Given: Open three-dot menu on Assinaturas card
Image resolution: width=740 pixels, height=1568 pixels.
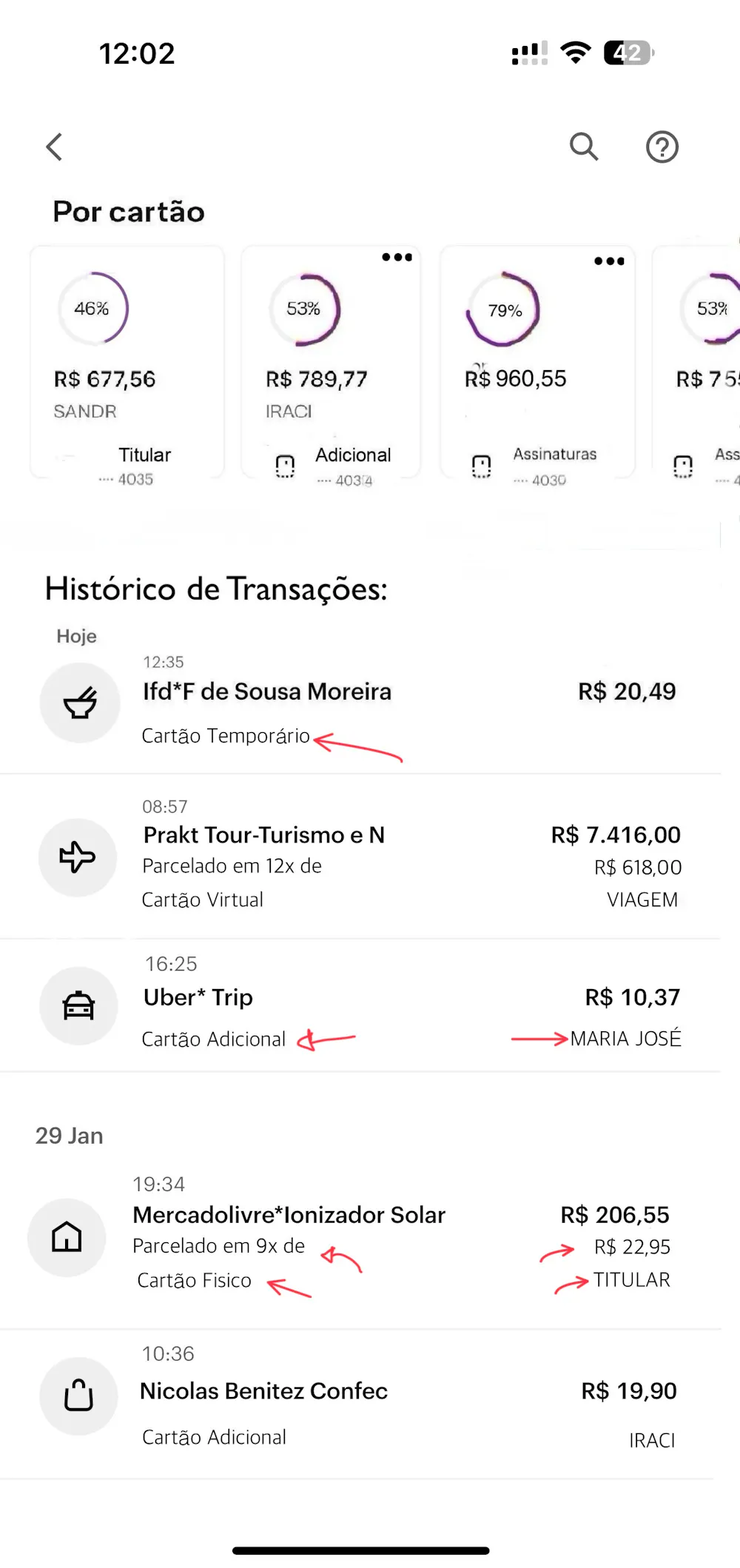Looking at the screenshot, I should tap(609, 261).
